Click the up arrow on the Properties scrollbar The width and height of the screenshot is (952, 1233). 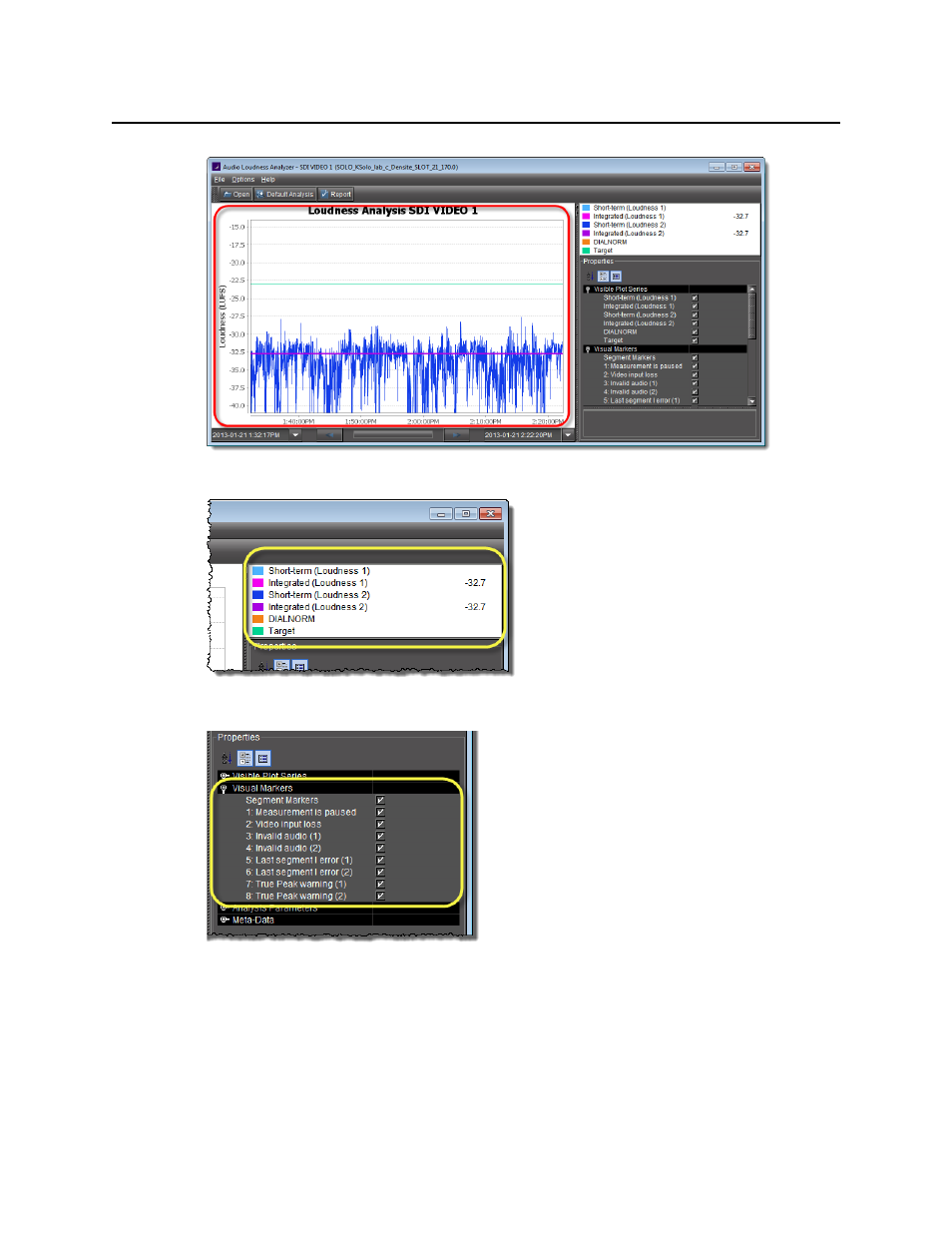pos(751,289)
